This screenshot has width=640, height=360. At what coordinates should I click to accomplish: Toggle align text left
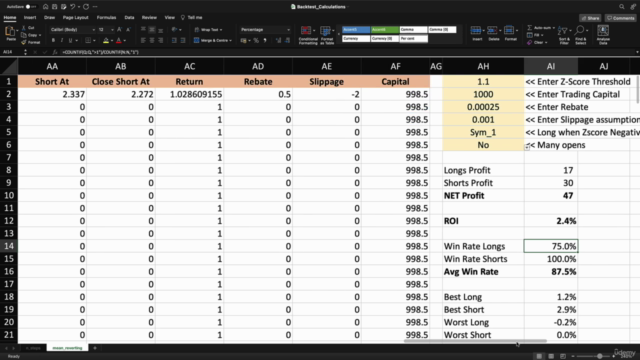(x=143, y=40)
